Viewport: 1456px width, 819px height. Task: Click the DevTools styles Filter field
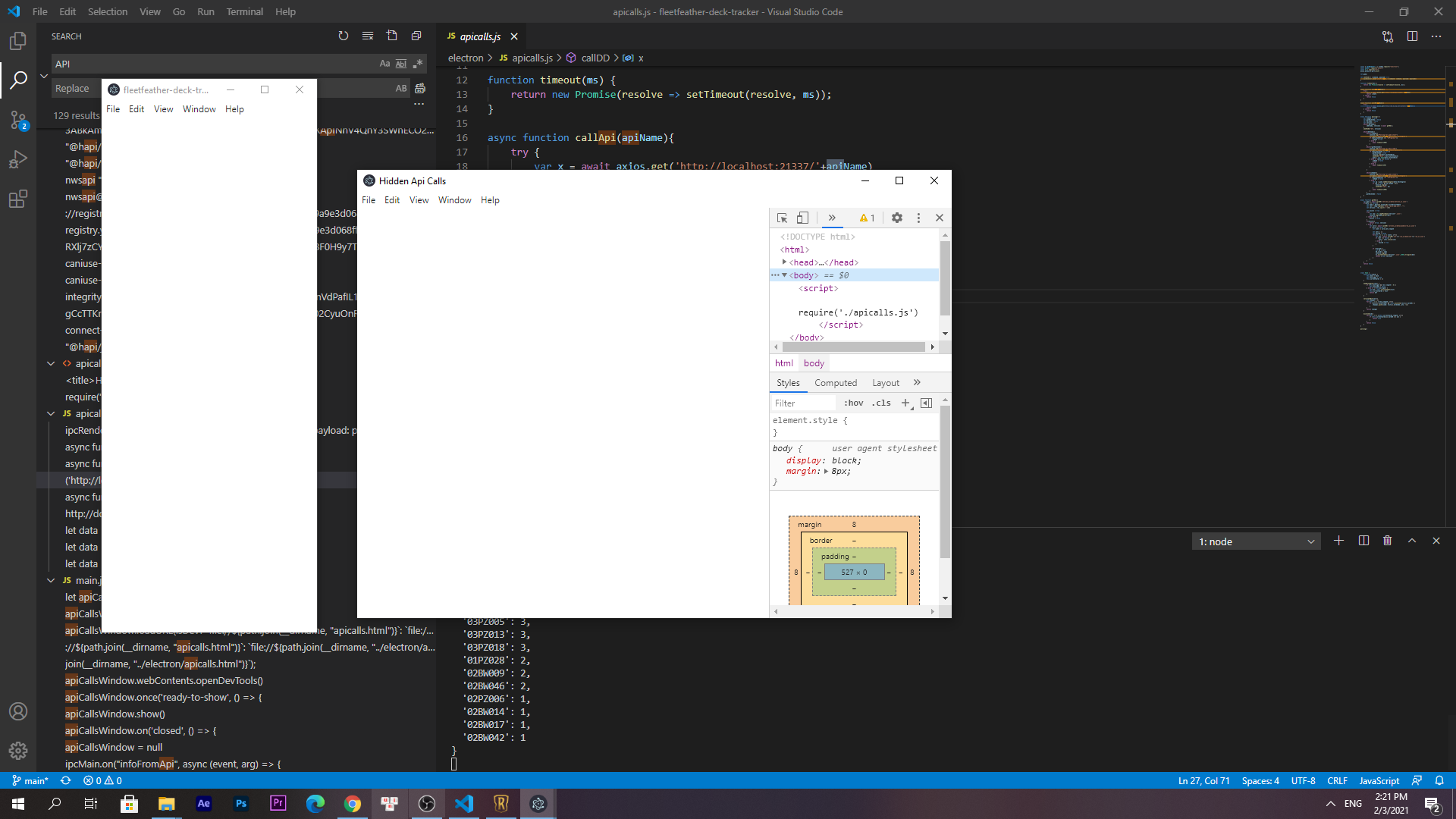pos(804,403)
